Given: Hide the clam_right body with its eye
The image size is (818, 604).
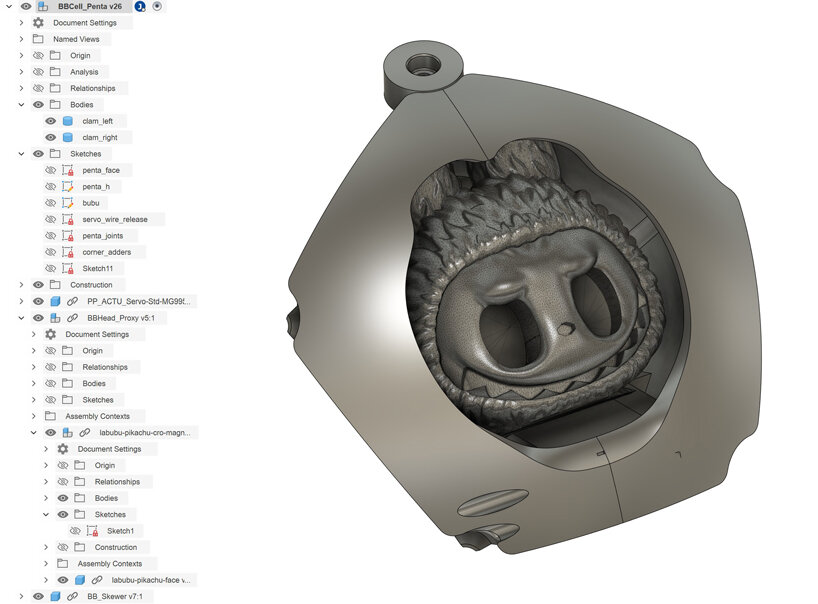Looking at the screenshot, I should 51,137.
